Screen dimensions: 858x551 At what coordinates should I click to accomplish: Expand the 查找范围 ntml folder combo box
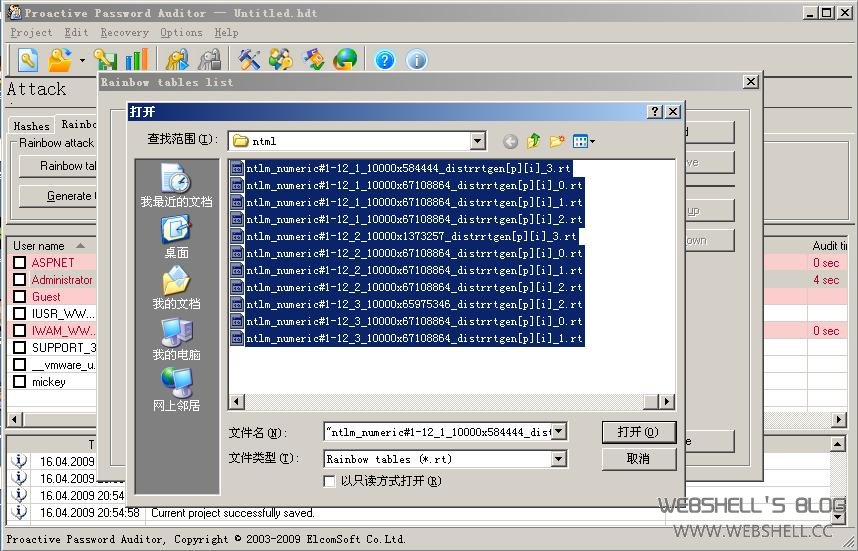[477, 141]
